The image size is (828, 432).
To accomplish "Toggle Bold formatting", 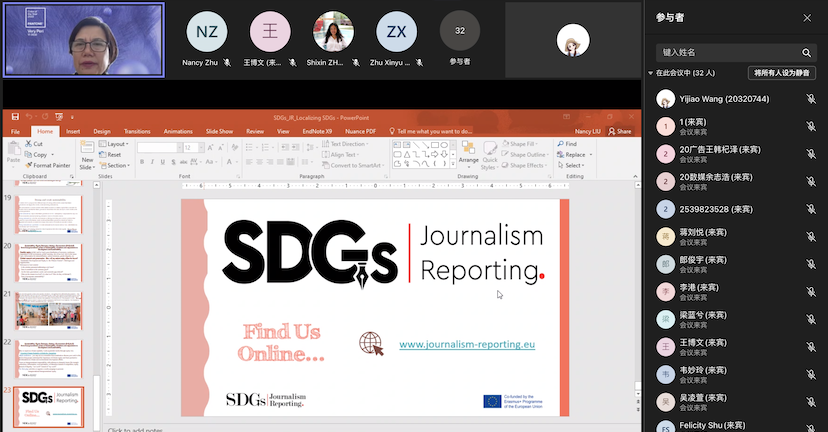I will (x=142, y=162).
